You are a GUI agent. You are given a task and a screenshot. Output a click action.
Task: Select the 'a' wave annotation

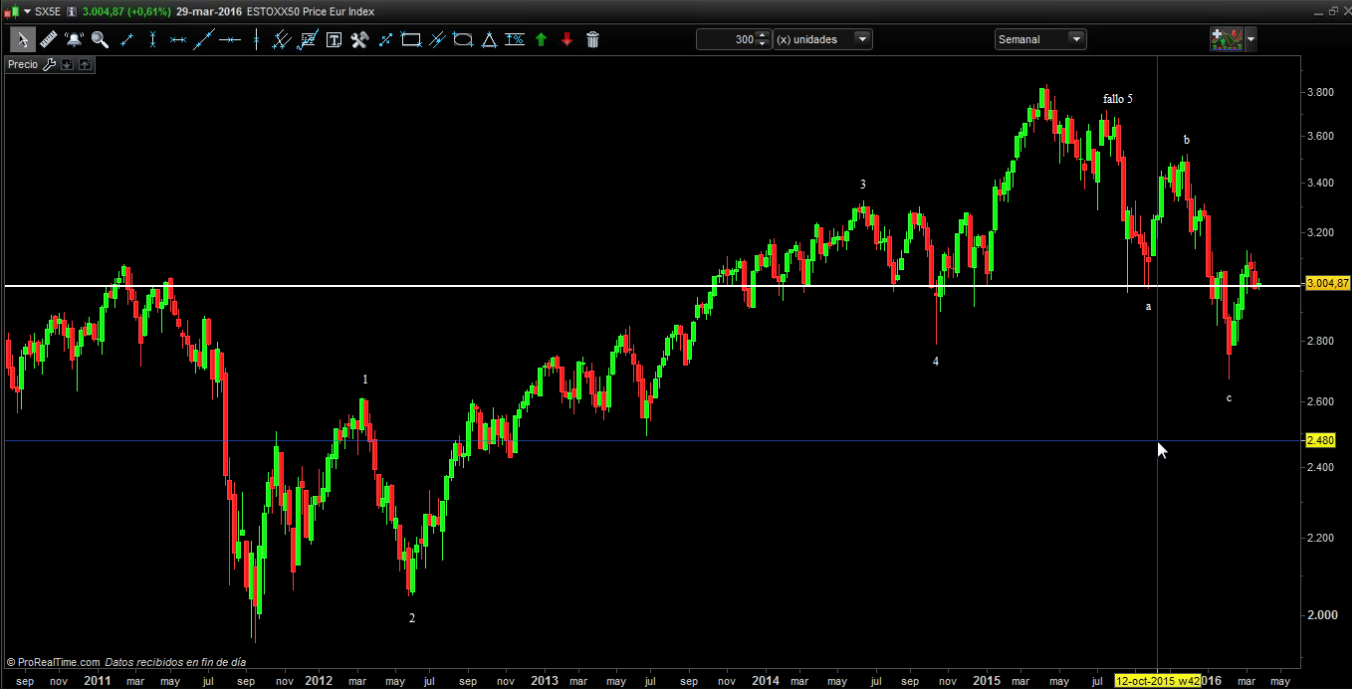(1148, 306)
